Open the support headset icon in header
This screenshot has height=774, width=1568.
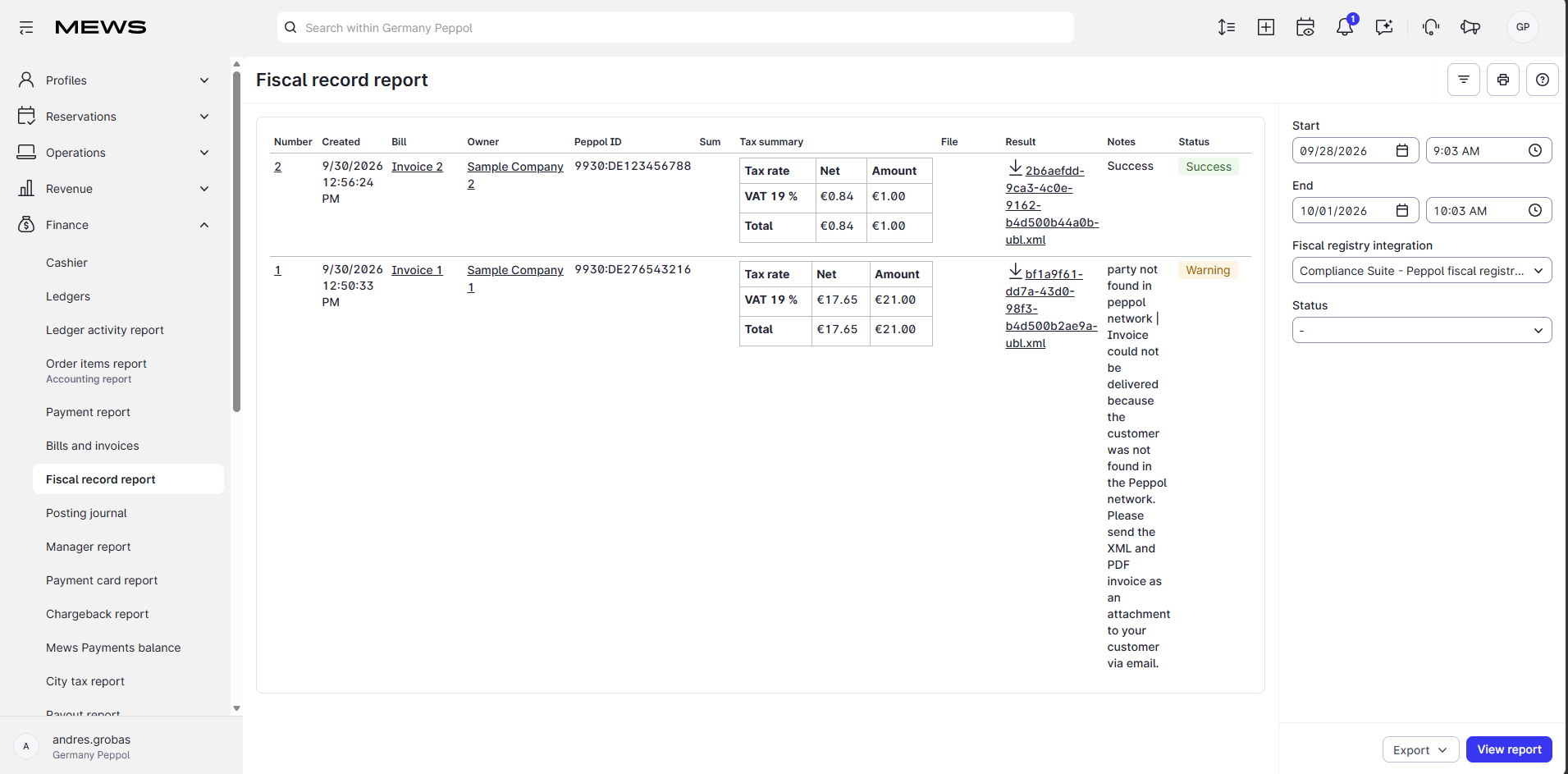tap(1431, 27)
